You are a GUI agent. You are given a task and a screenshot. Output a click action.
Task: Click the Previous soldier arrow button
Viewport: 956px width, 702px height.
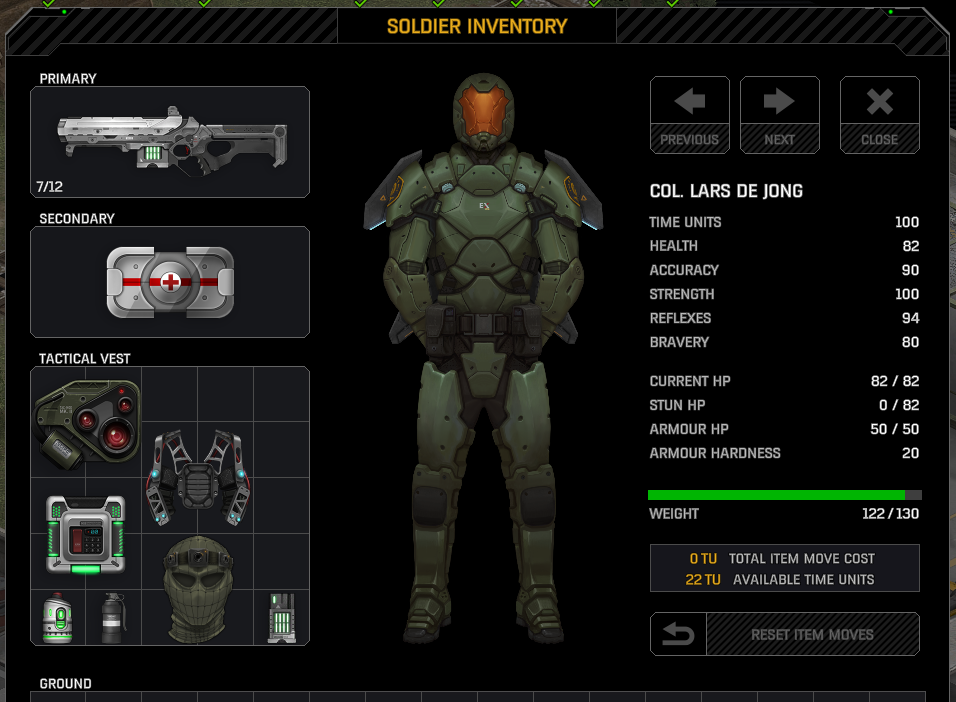coord(690,115)
